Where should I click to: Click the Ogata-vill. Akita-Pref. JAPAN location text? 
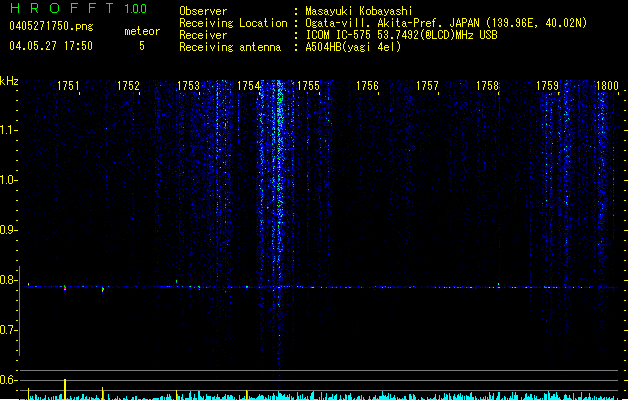[x=446, y=23]
